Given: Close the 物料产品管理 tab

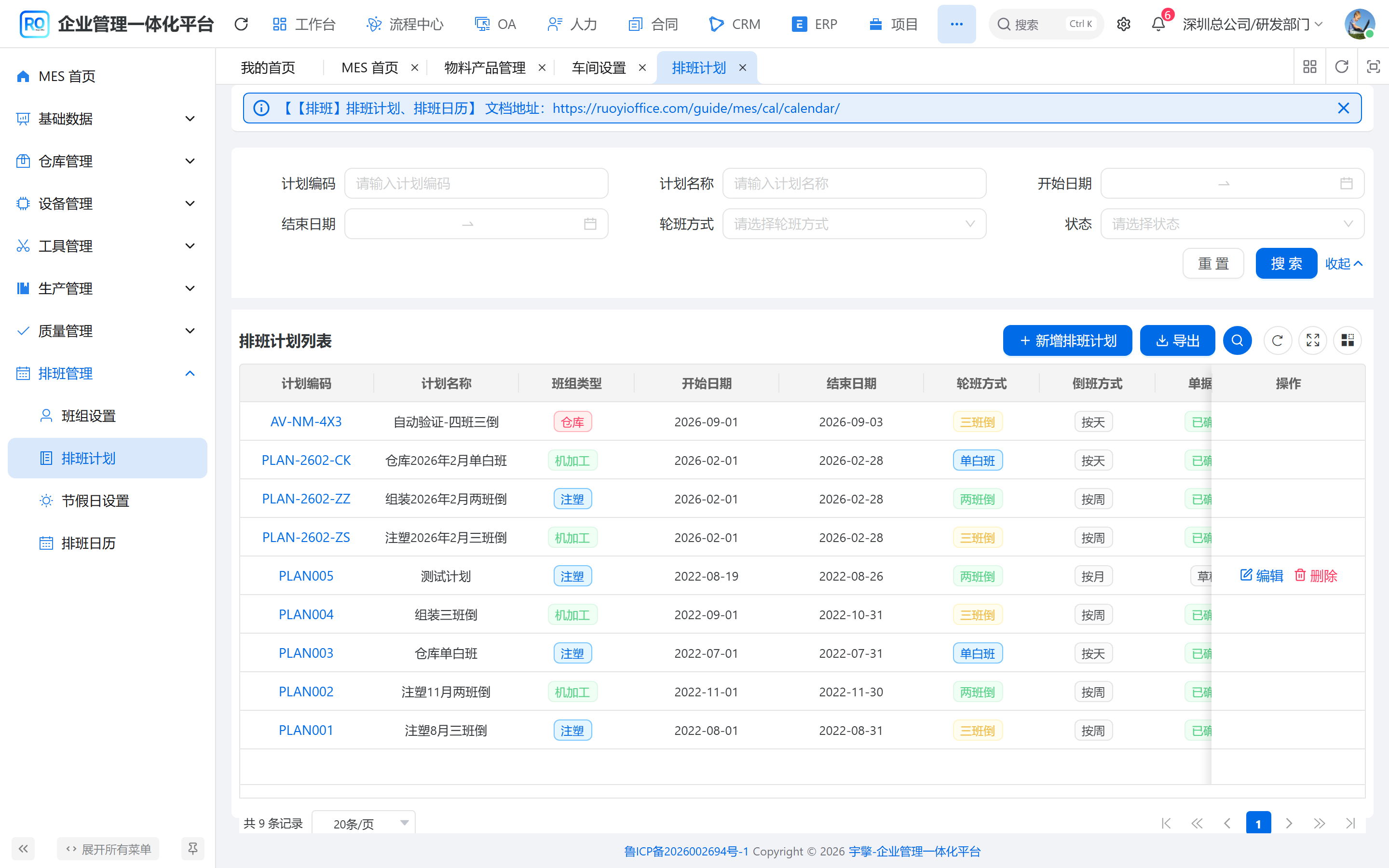Looking at the screenshot, I should [x=542, y=68].
